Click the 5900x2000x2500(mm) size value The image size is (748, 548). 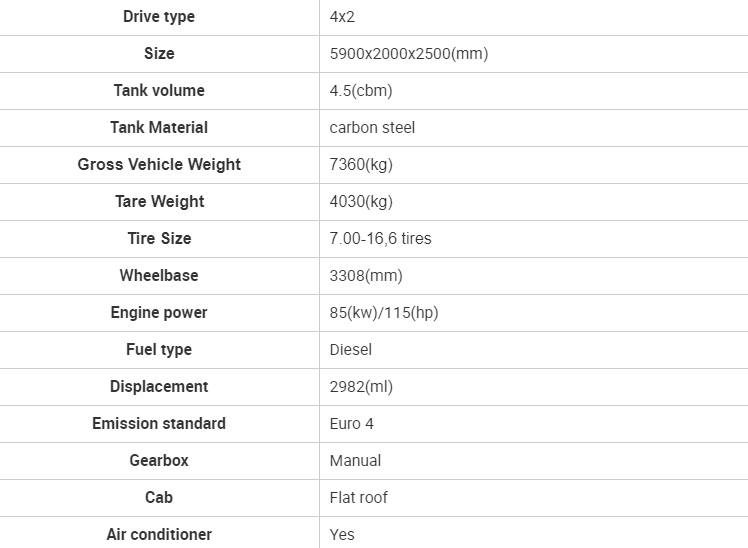pos(409,54)
